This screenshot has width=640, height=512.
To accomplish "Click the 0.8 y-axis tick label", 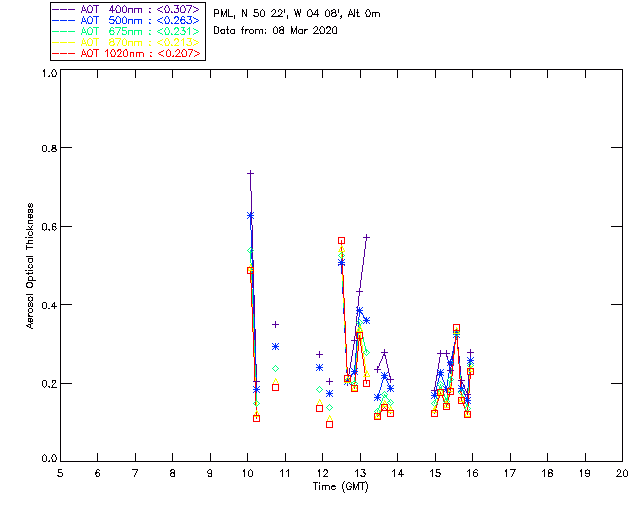I will [49, 148].
